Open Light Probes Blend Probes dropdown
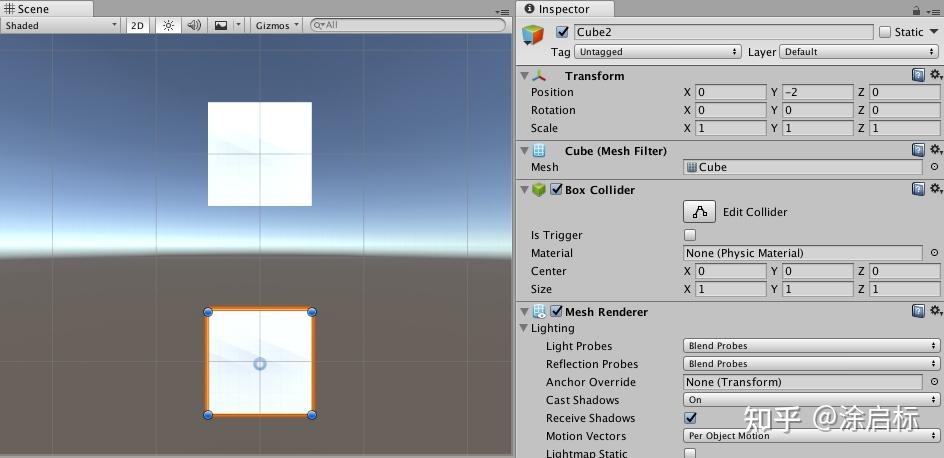The width and height of the screenshot is (944, 458). tap(811, 345)
